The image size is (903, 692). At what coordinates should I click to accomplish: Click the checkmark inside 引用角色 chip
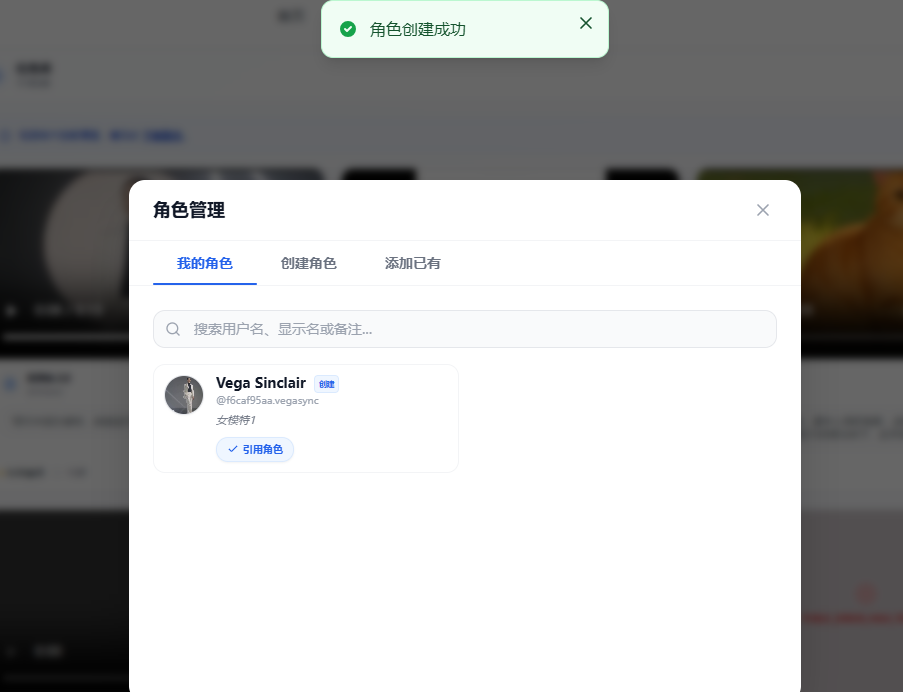coord(232,450)
